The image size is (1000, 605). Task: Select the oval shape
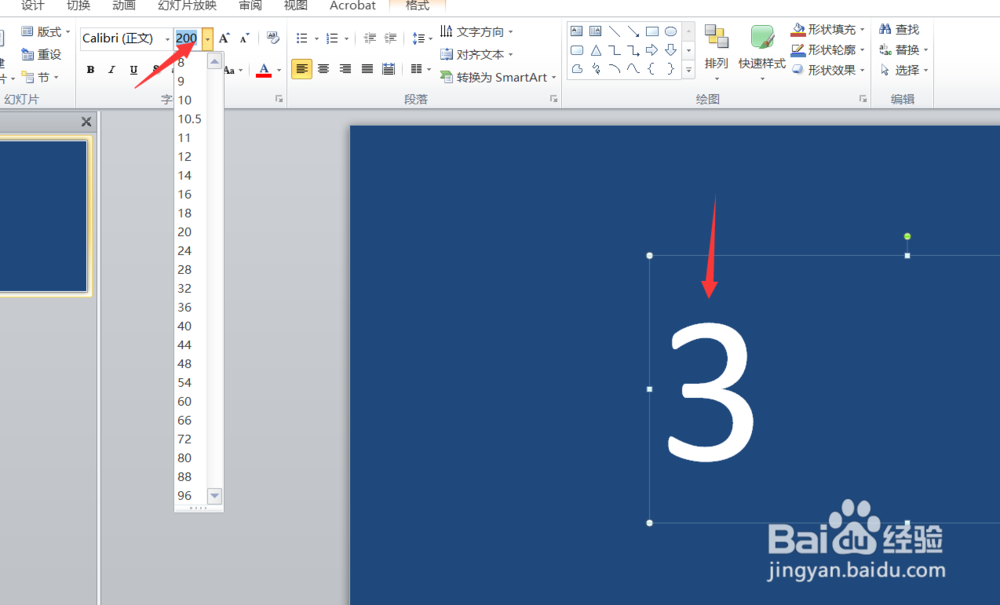[670, 31]
